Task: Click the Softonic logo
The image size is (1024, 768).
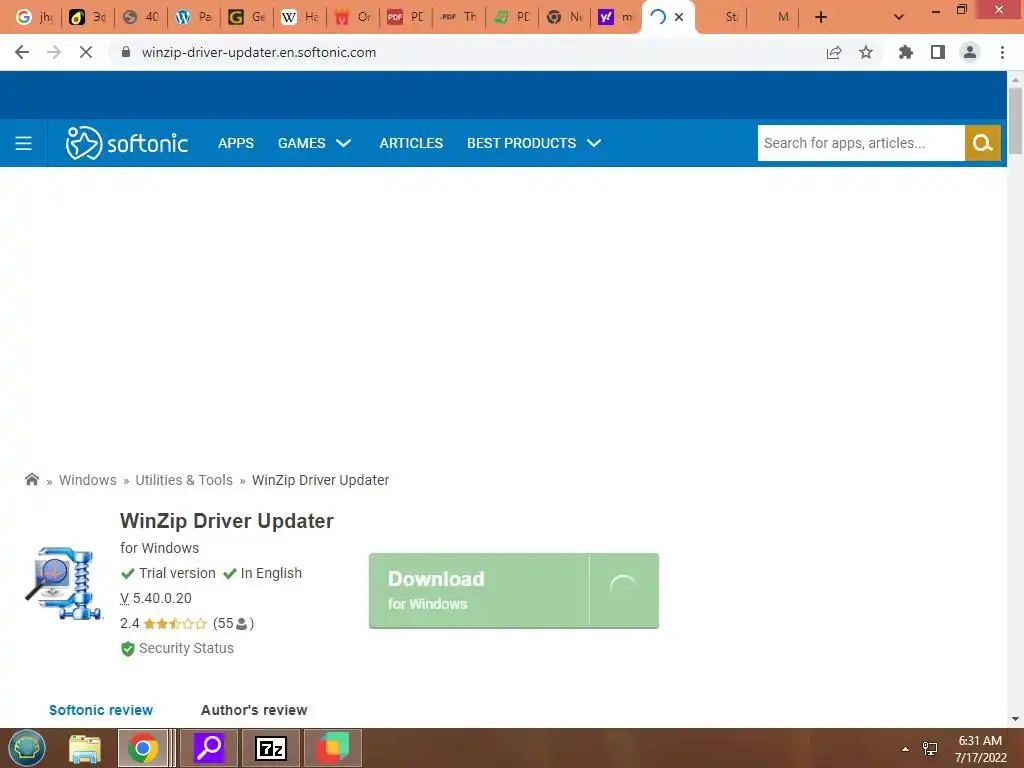Action: pos(127,143)
